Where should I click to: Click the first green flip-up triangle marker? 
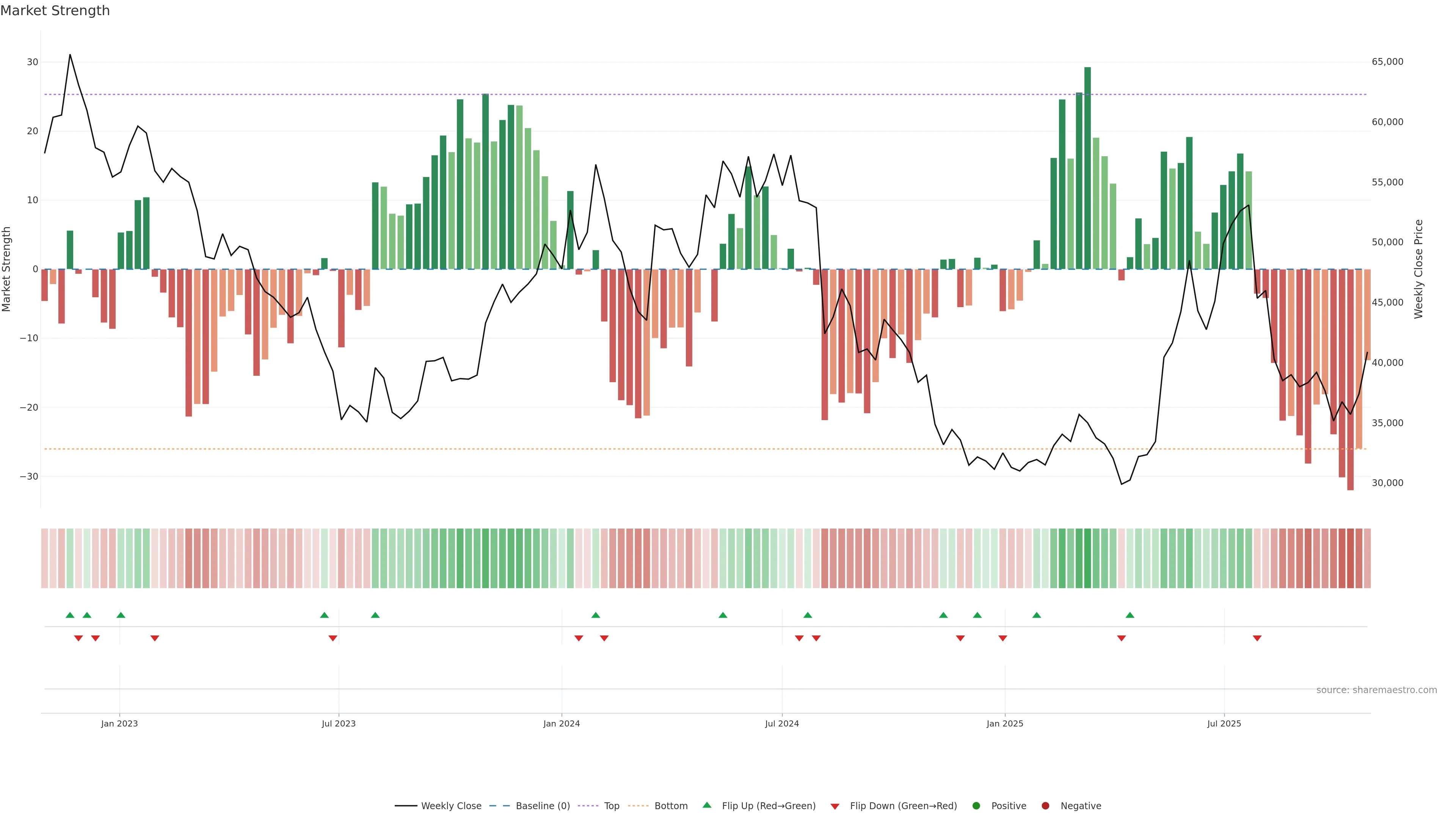[x=70, y=615]
